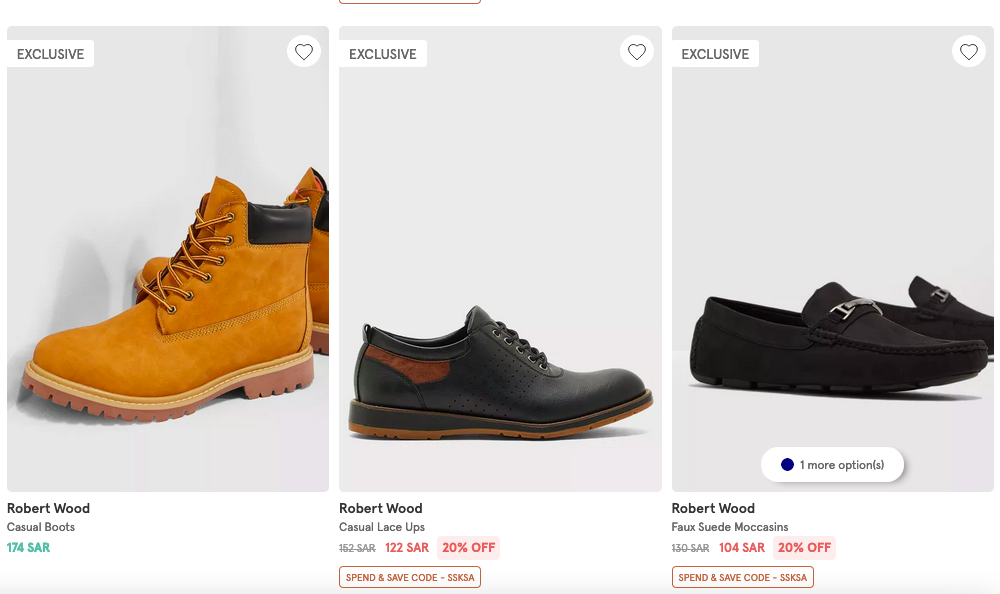Click SPEND & SAVE code under Faux Suede Moccasins
1000x594 pixels.
[742, 577]
